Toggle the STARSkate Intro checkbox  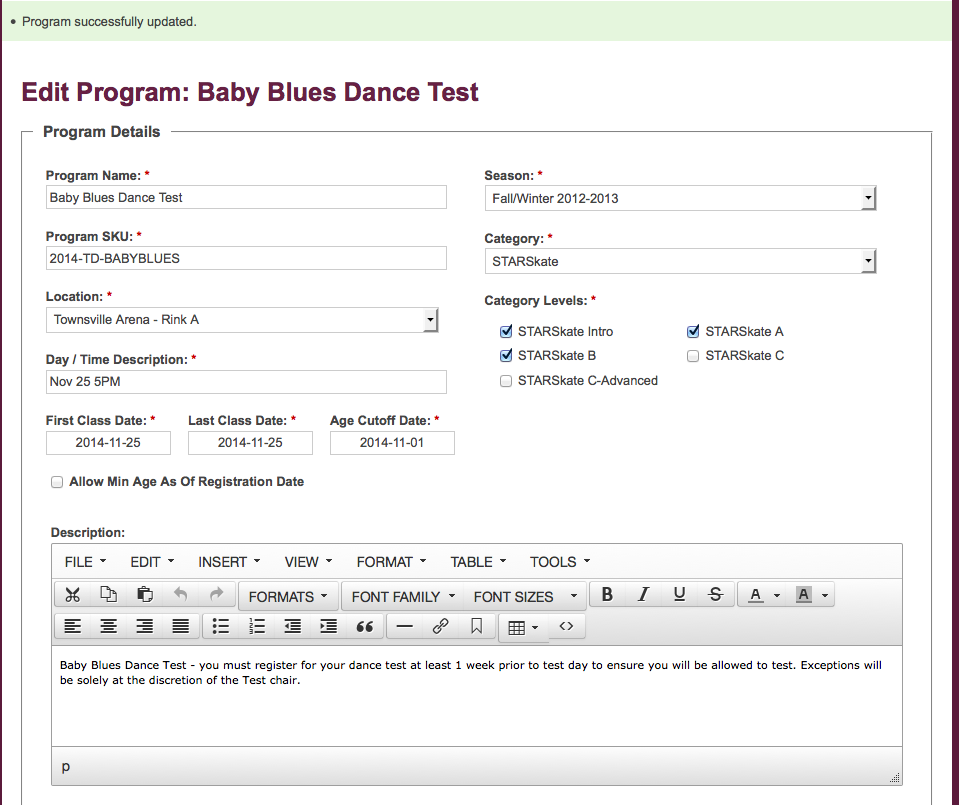(x=506, y=332)
